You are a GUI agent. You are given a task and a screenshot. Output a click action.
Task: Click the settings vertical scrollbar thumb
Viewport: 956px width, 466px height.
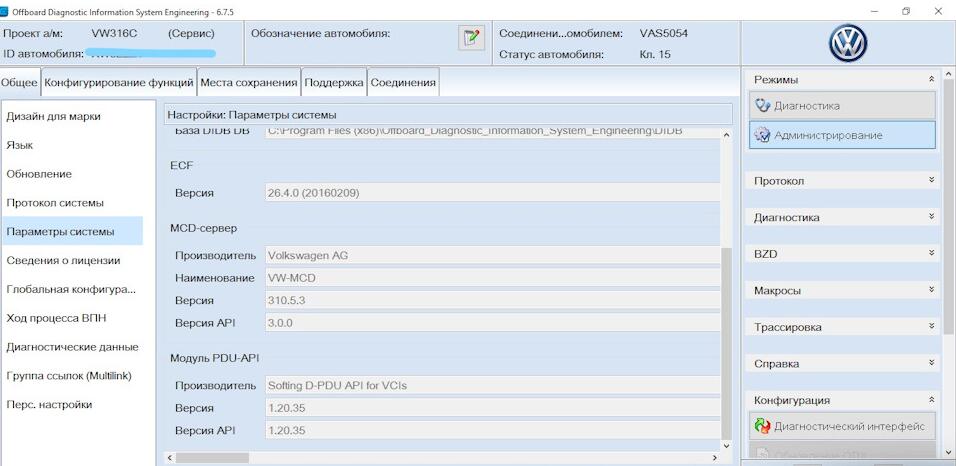726,343
